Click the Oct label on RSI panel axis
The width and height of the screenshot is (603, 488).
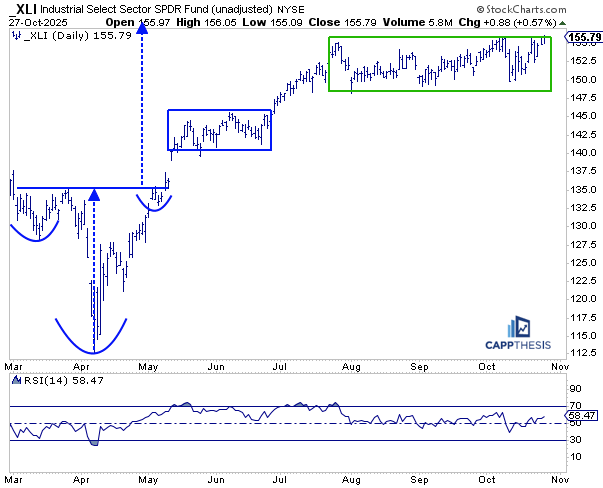click(487, 480)
